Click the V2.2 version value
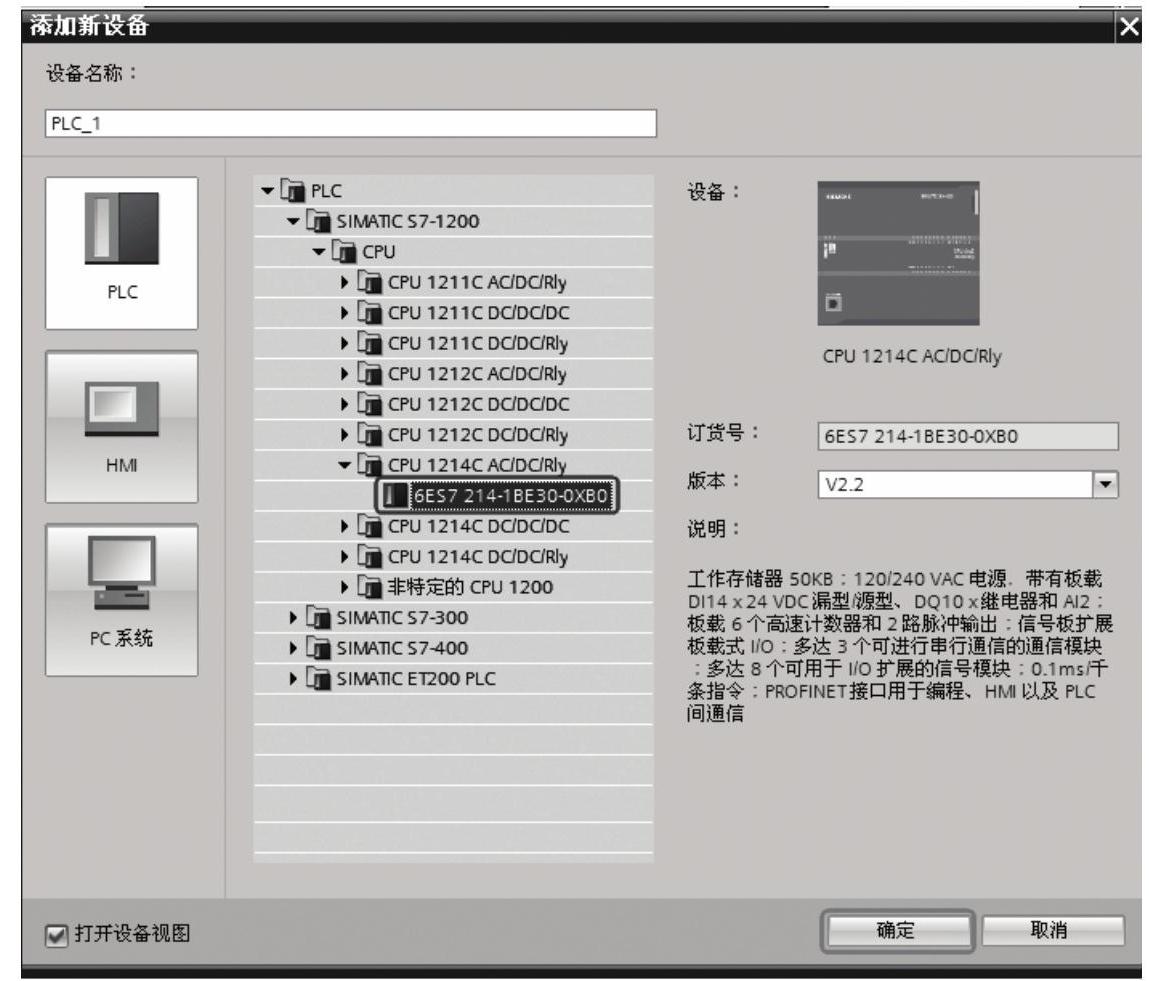The width and height of the screenshot is (1149, 981). 844,485
